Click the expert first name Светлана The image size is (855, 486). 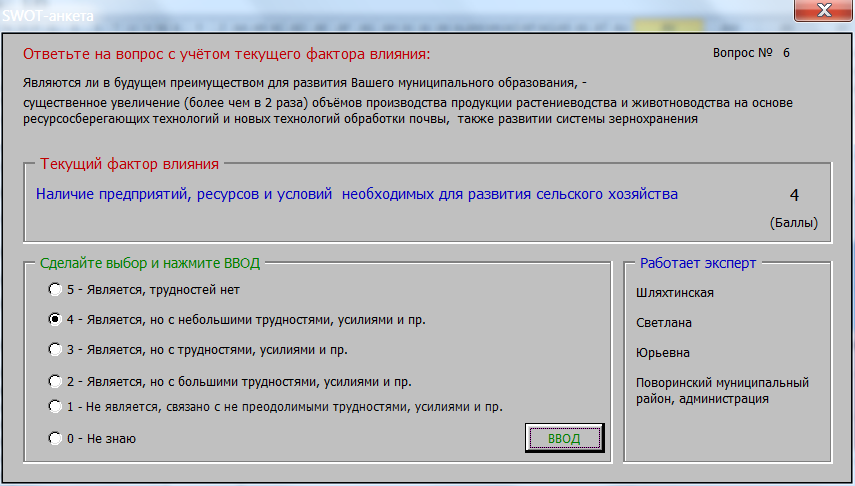[664, 323]
